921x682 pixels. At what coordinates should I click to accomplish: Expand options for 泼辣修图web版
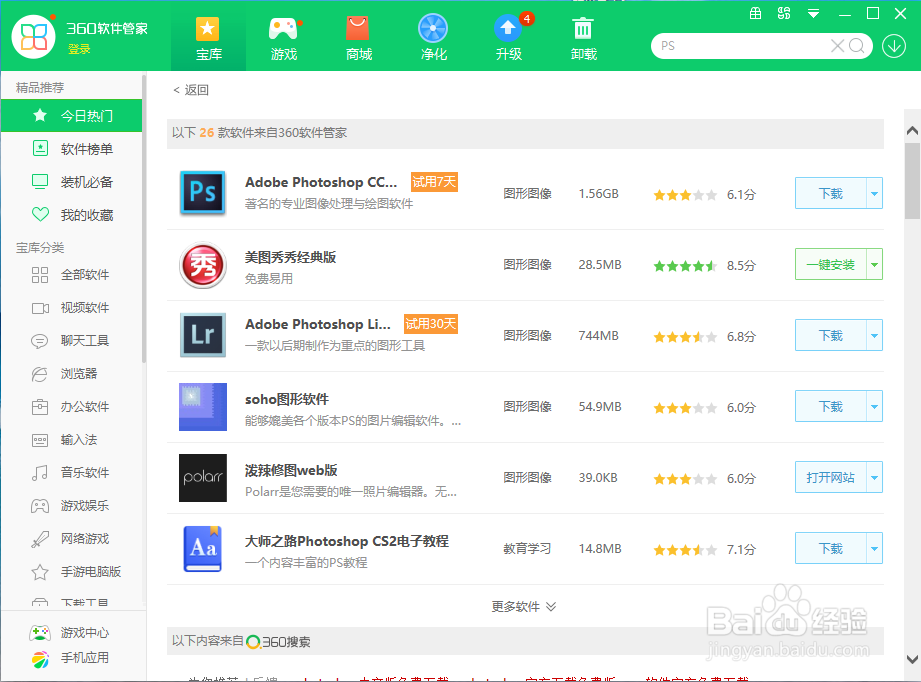875,478
